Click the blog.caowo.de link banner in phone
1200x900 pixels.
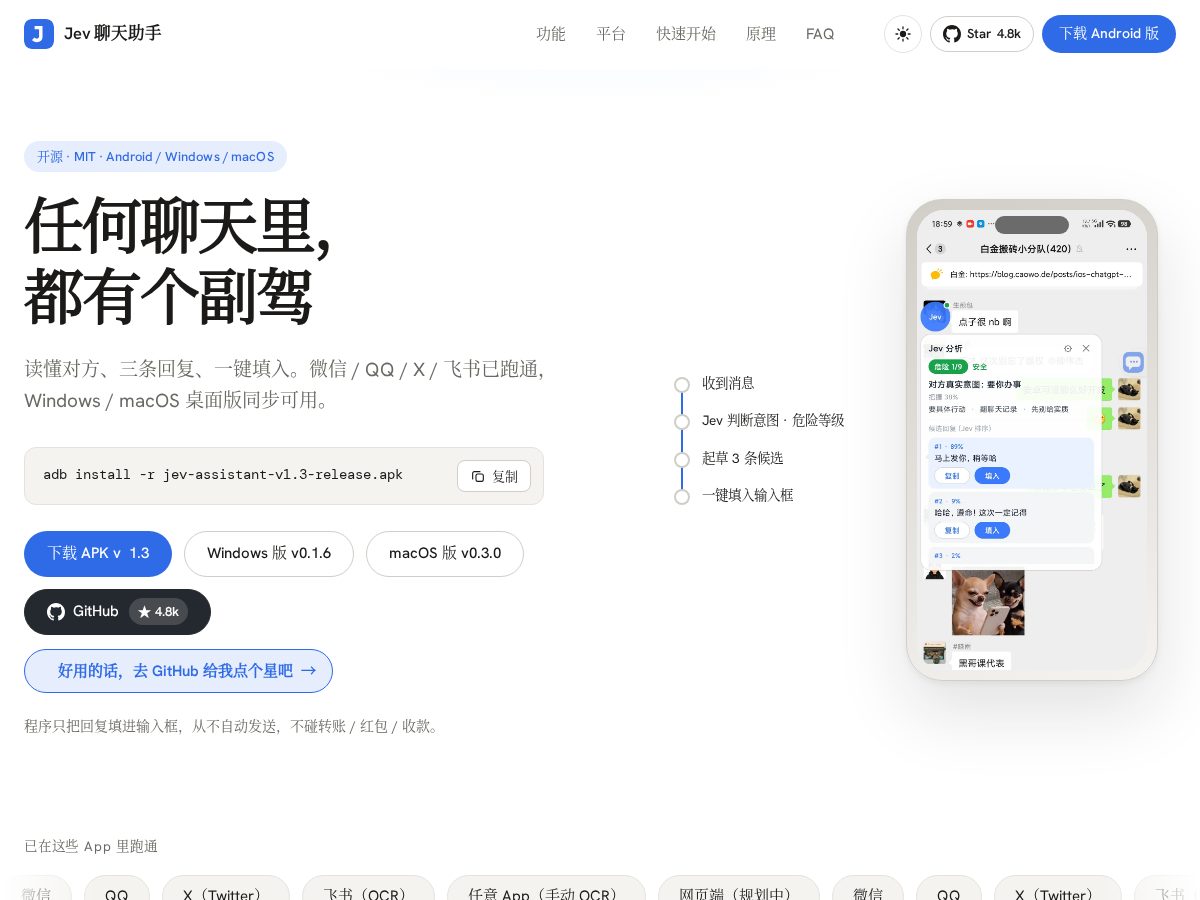tap(1032, 274)
